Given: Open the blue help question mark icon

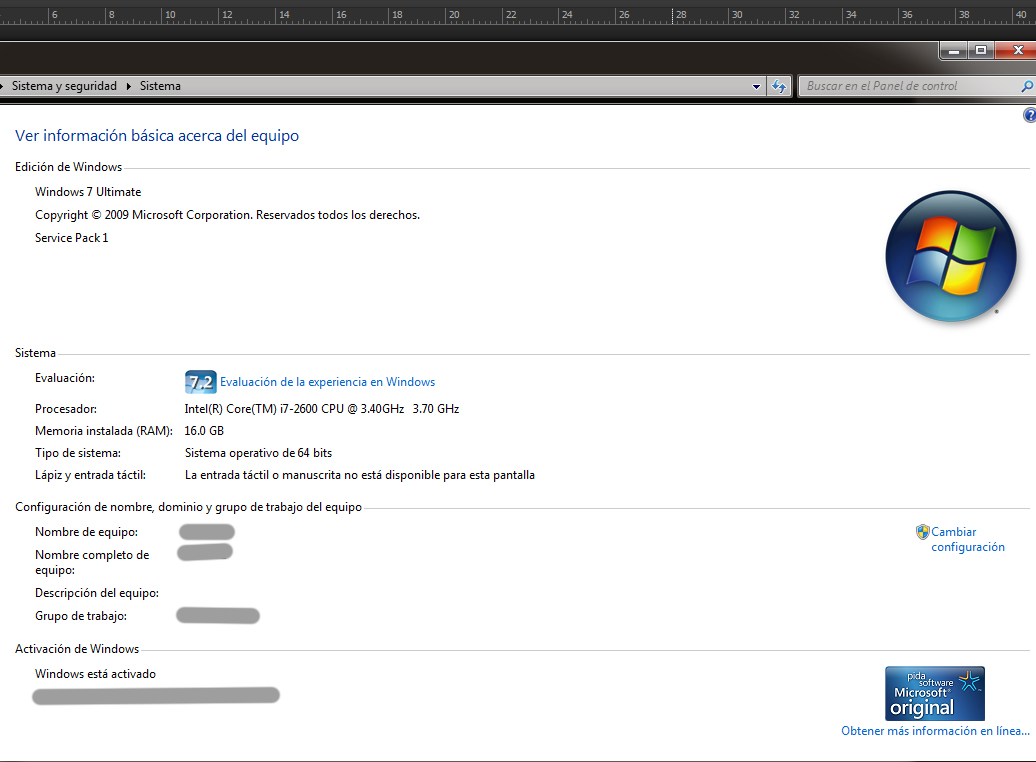Looking at the screenshot, I should click(1029, 115).
